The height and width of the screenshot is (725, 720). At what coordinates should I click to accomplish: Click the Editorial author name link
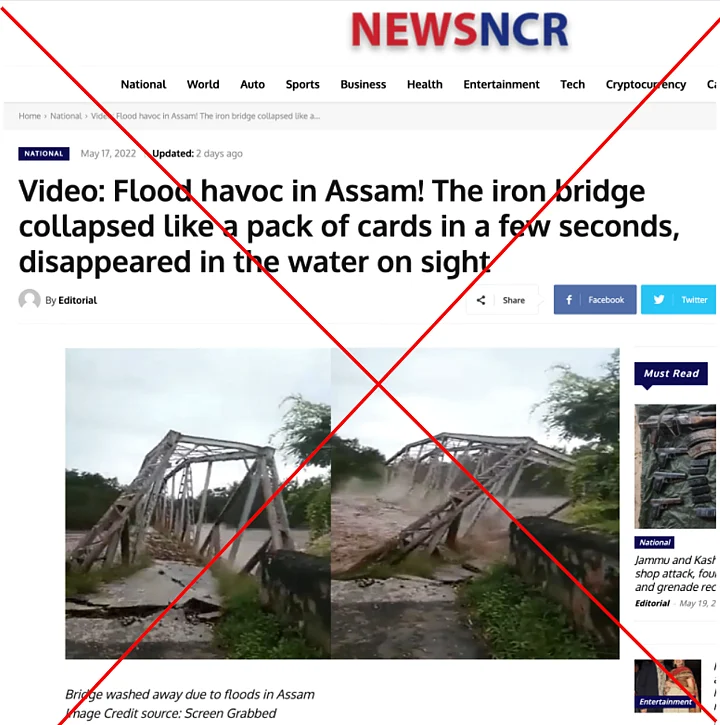tap(78, 300)
